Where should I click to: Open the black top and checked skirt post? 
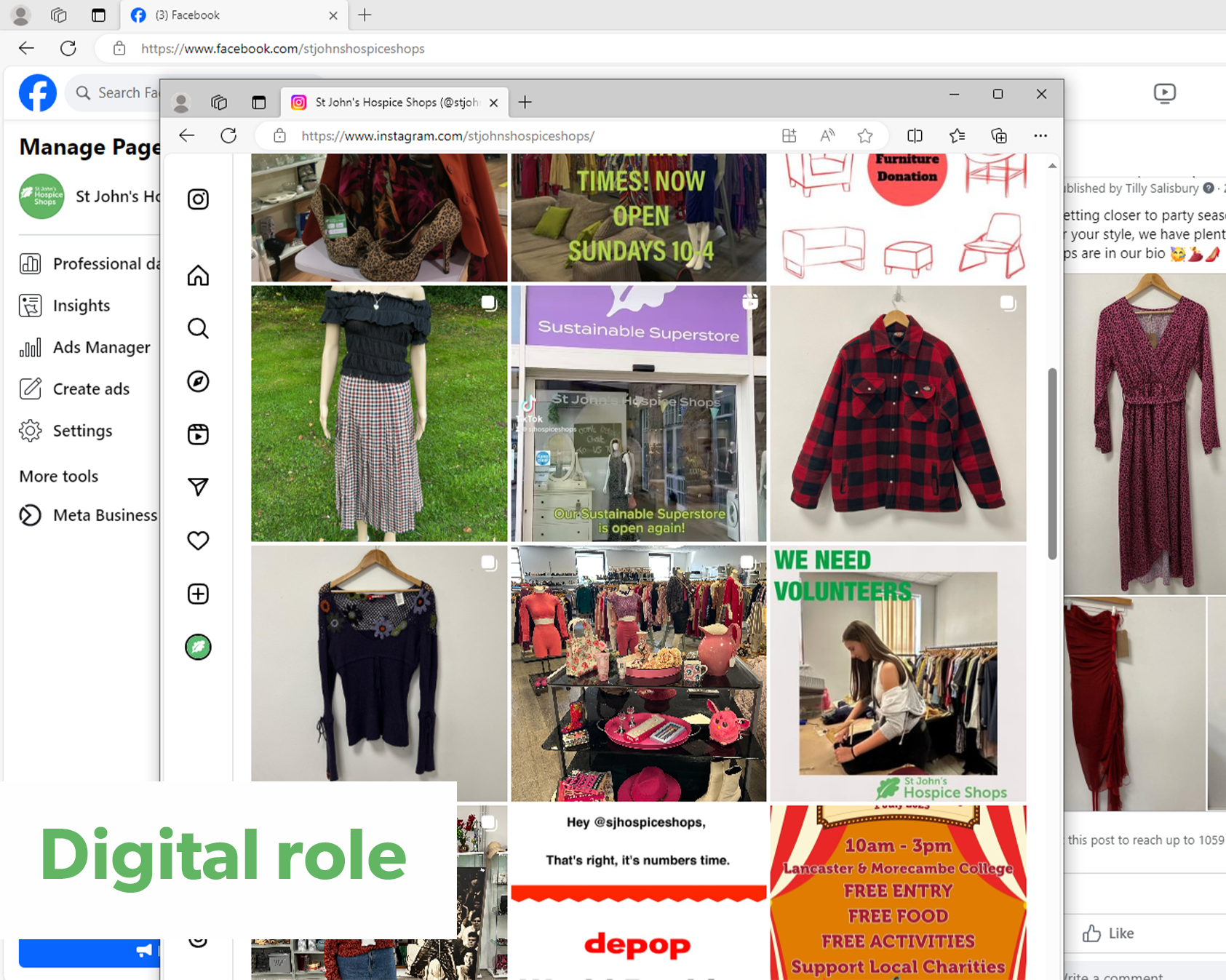[379, 413]
